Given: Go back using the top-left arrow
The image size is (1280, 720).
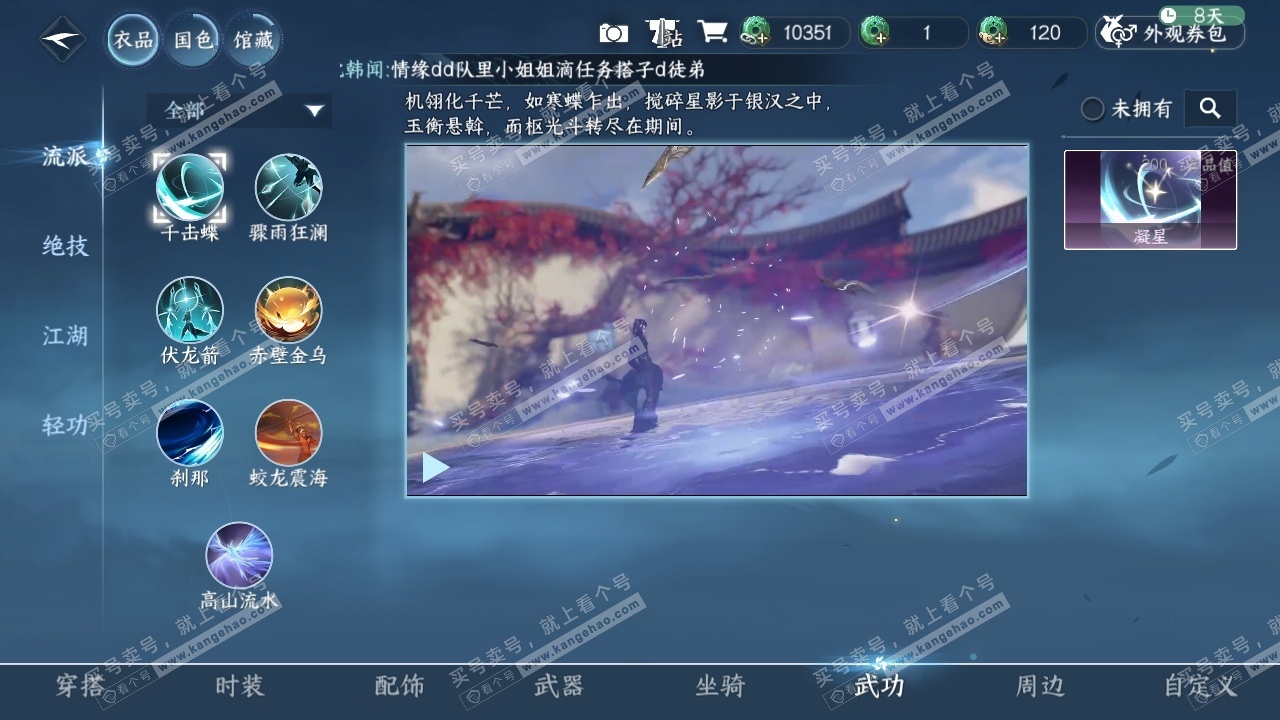Looking at the screenshot, I should (x=62, y=39).
